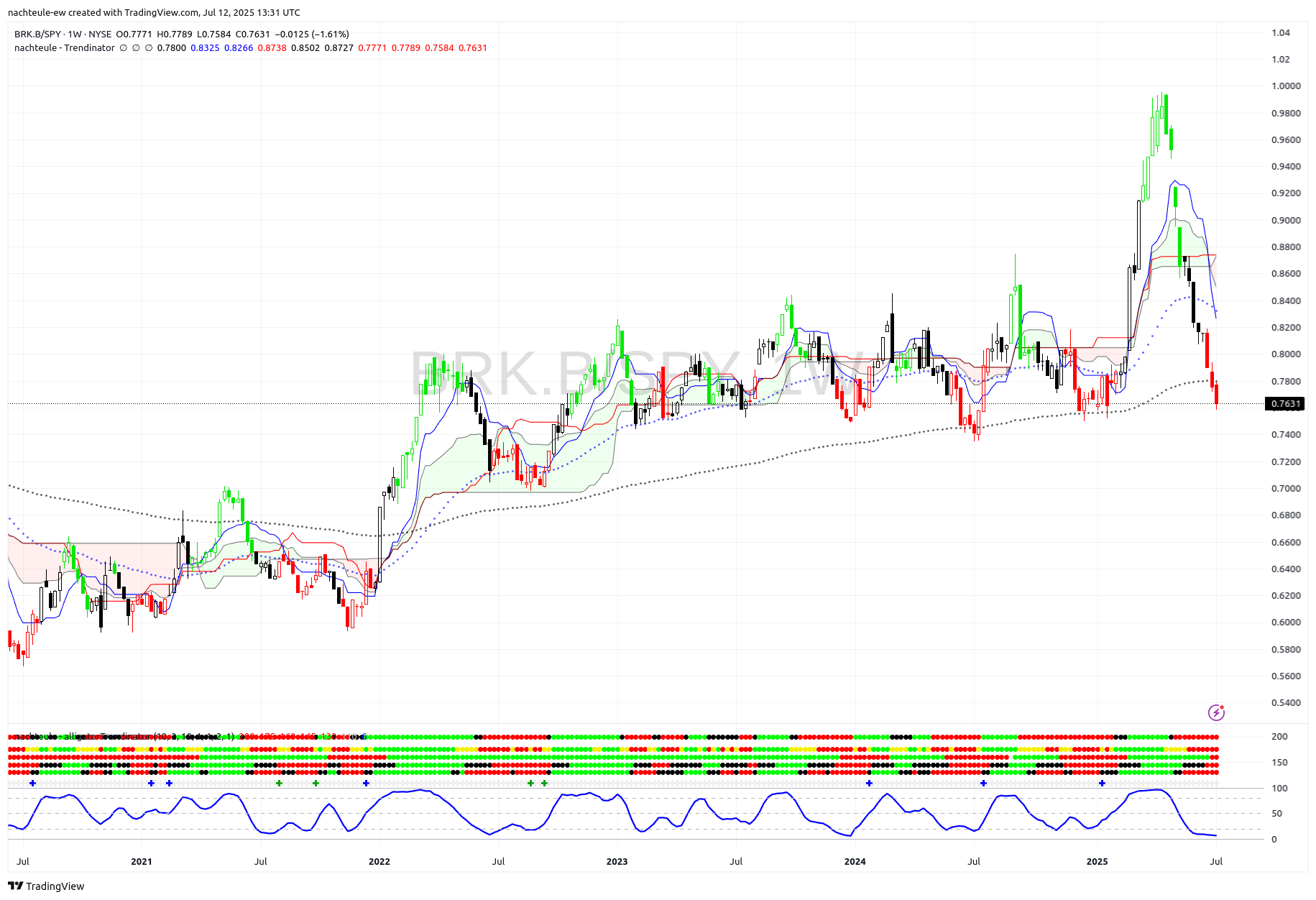
Task: Click the first ∅ symbol after Trendinator
Action: (x=123, y=48)
